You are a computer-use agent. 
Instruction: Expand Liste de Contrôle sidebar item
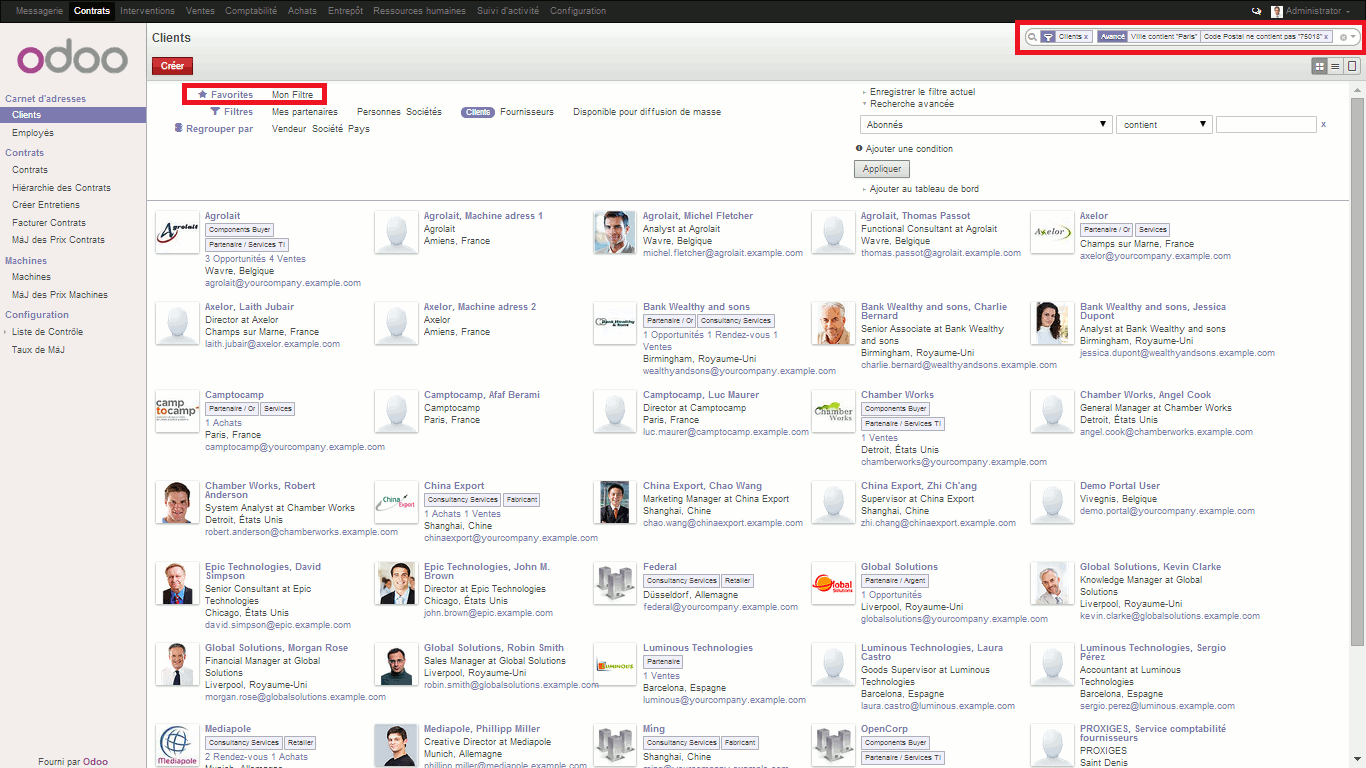(47, 332)
